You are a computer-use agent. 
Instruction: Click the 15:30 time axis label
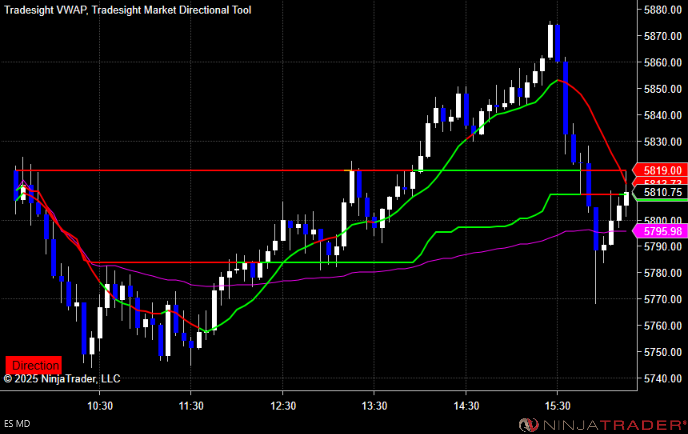[558, 406]
